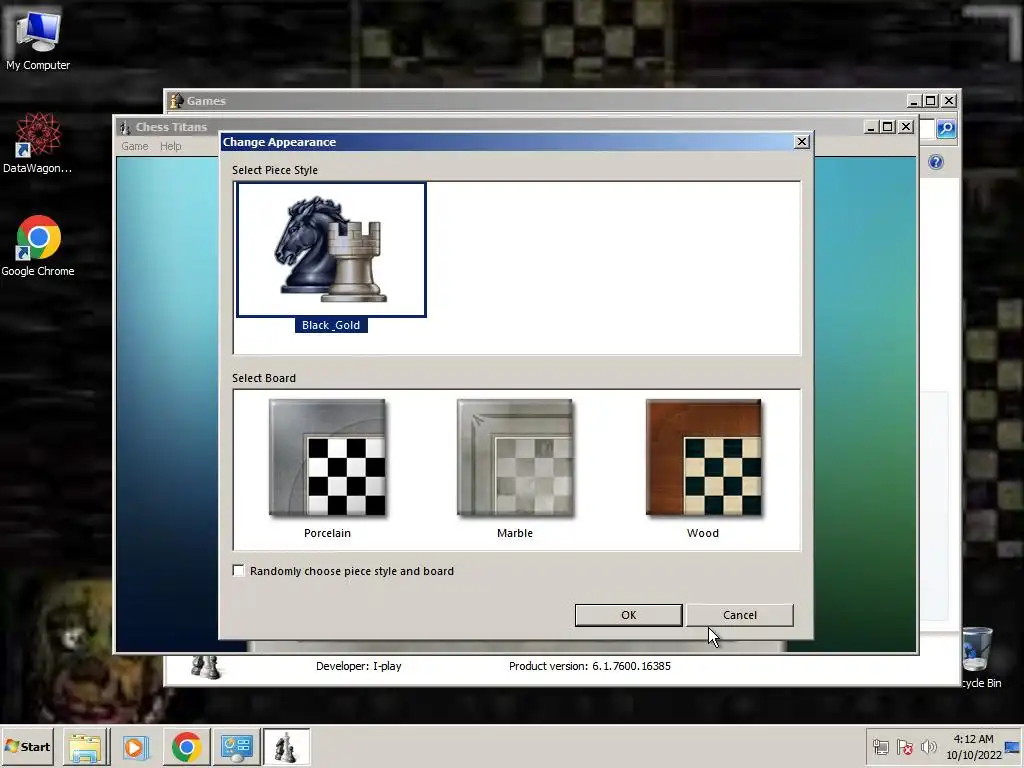This screenshot has height=768, width=1024.
Task: Click the Black_Gold label text
Action: [x=331, y=325]
